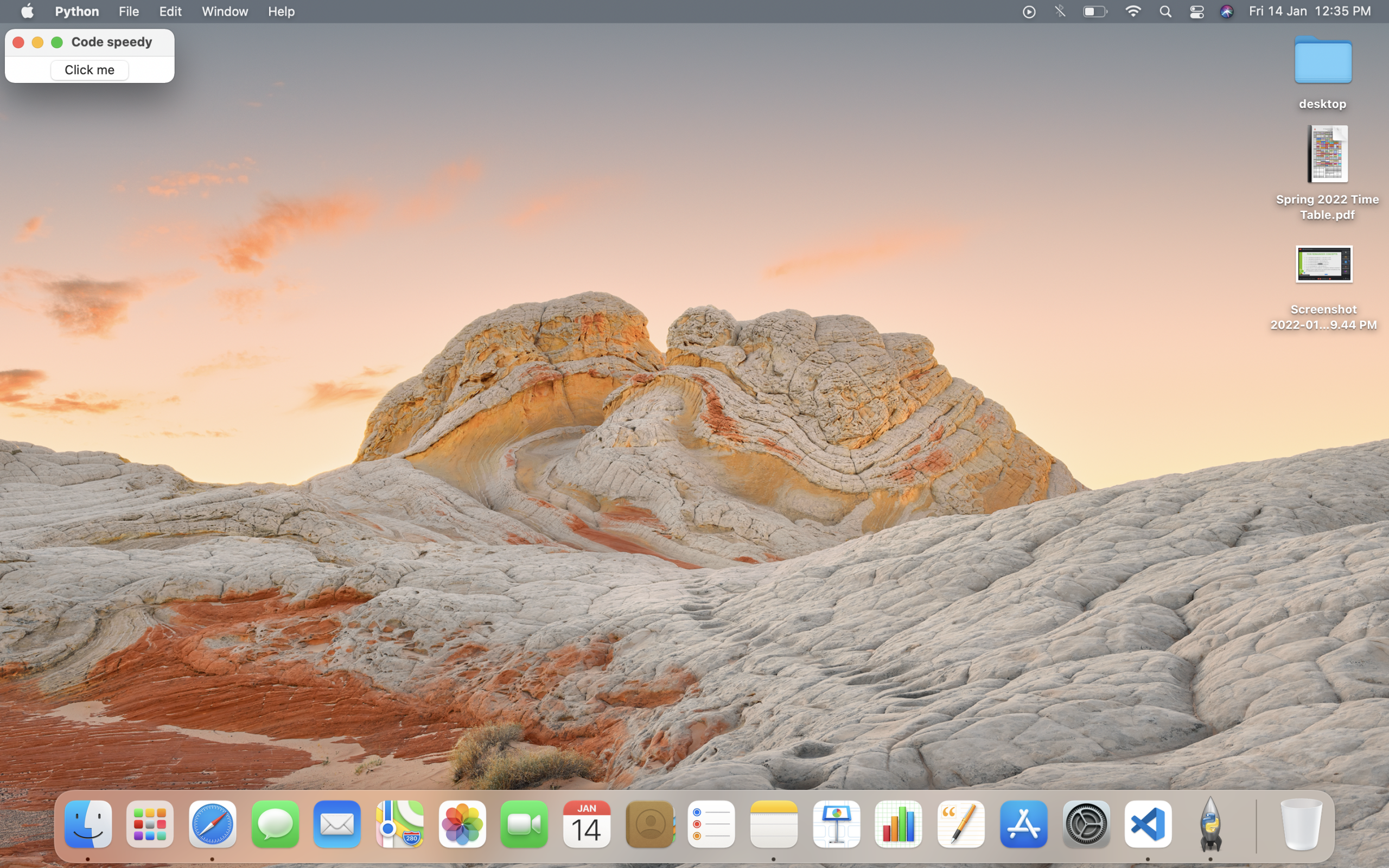The height and width of the screenshot is (868, 1389).
Task: Click the Bluetooth status icon
Action: (x=1060, y=11)
